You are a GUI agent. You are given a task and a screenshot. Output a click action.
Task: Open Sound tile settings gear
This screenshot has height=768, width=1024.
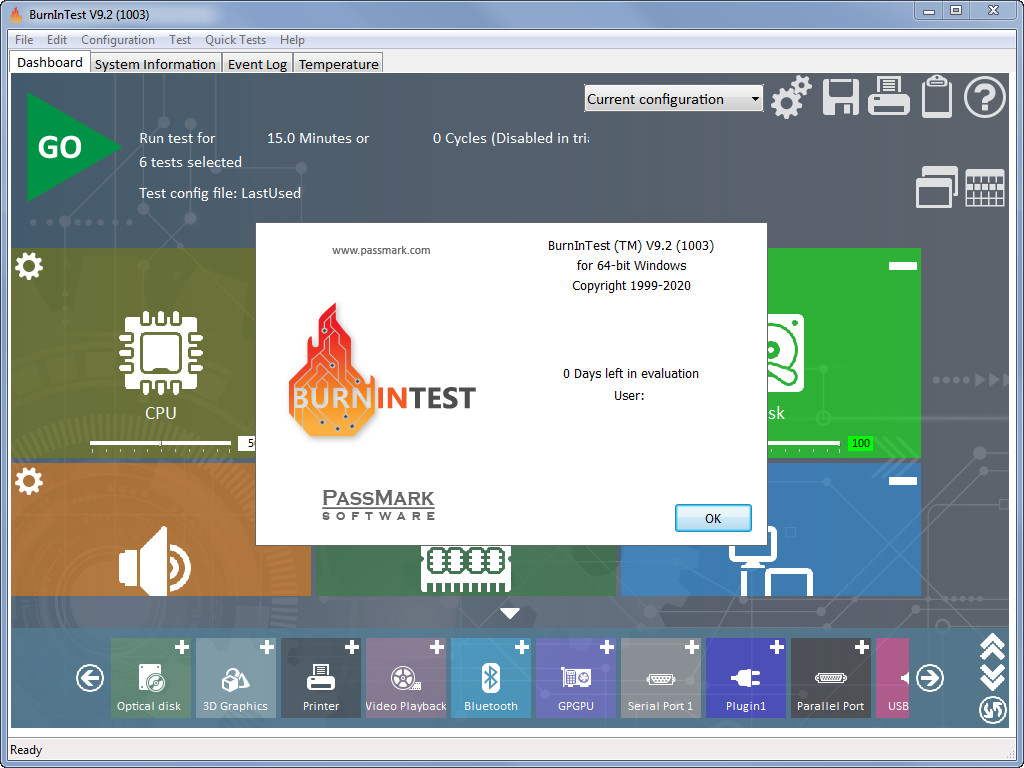coord(29,481)
